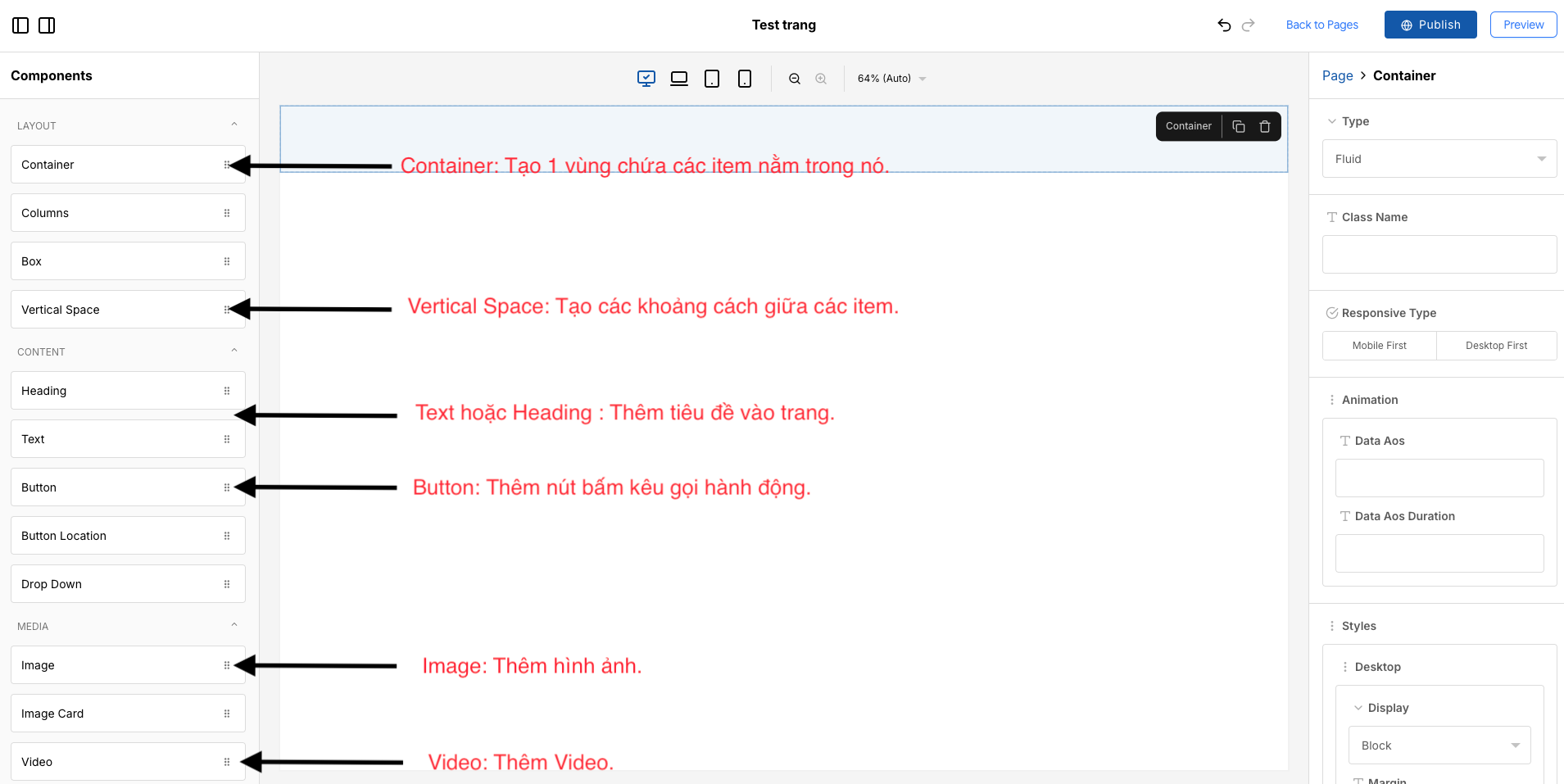Toggle the right sidebar panel icon
Image resolution: width=1564 pixels, height=784 pixels.
point(47,25)
